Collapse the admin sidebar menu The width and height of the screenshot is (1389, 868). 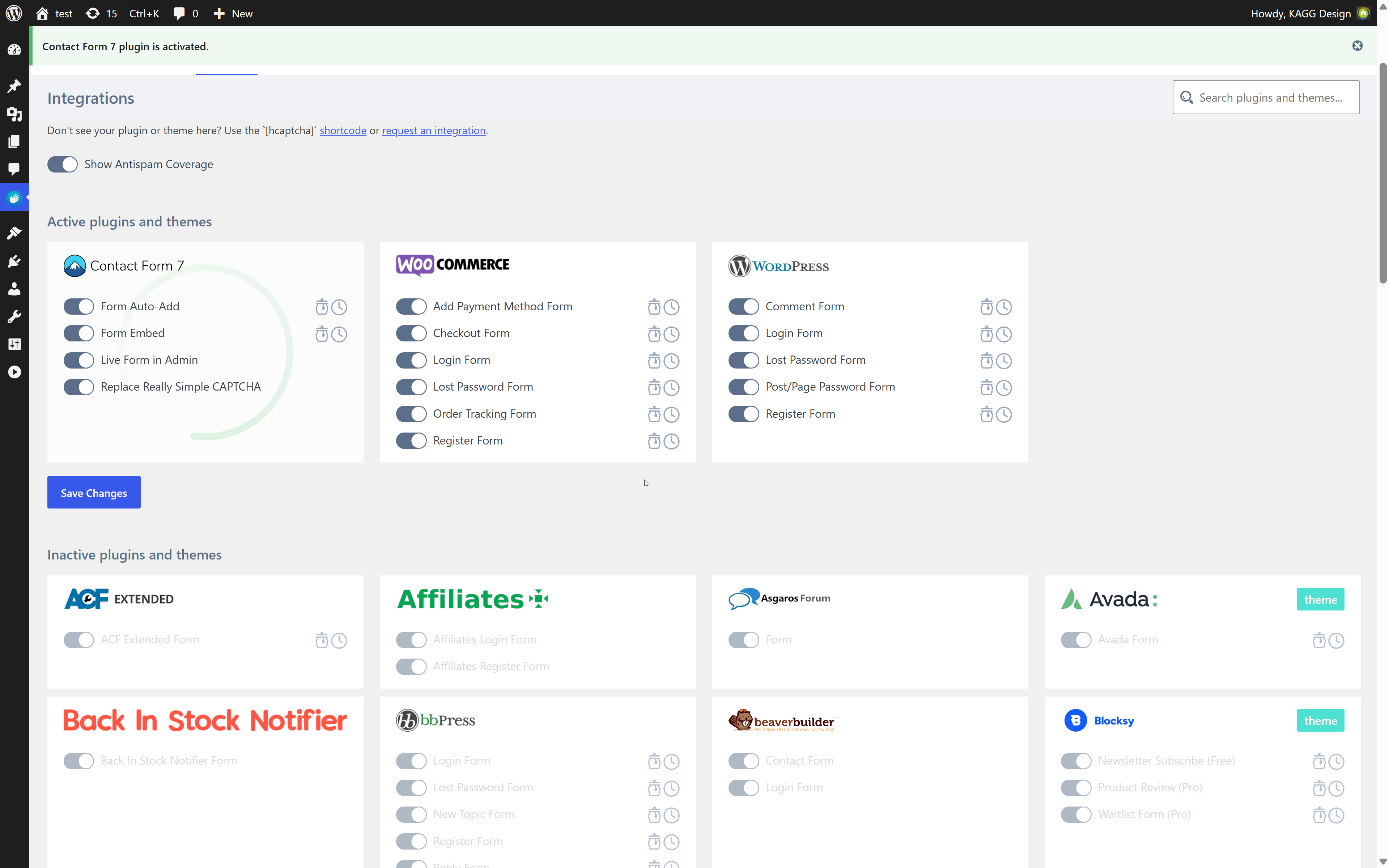pos(14,372)
